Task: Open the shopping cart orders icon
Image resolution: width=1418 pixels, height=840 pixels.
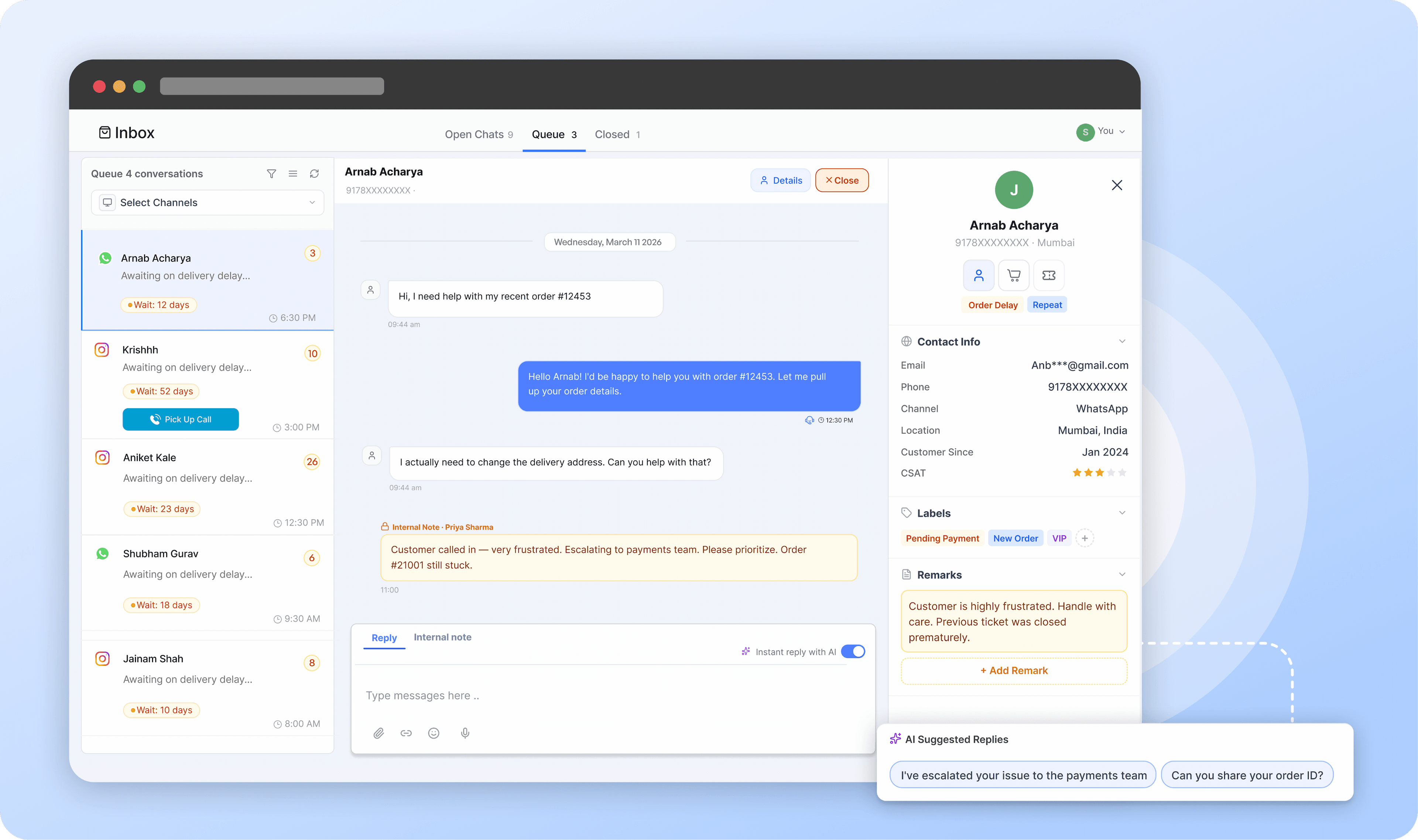Action: click(1014, 276)
